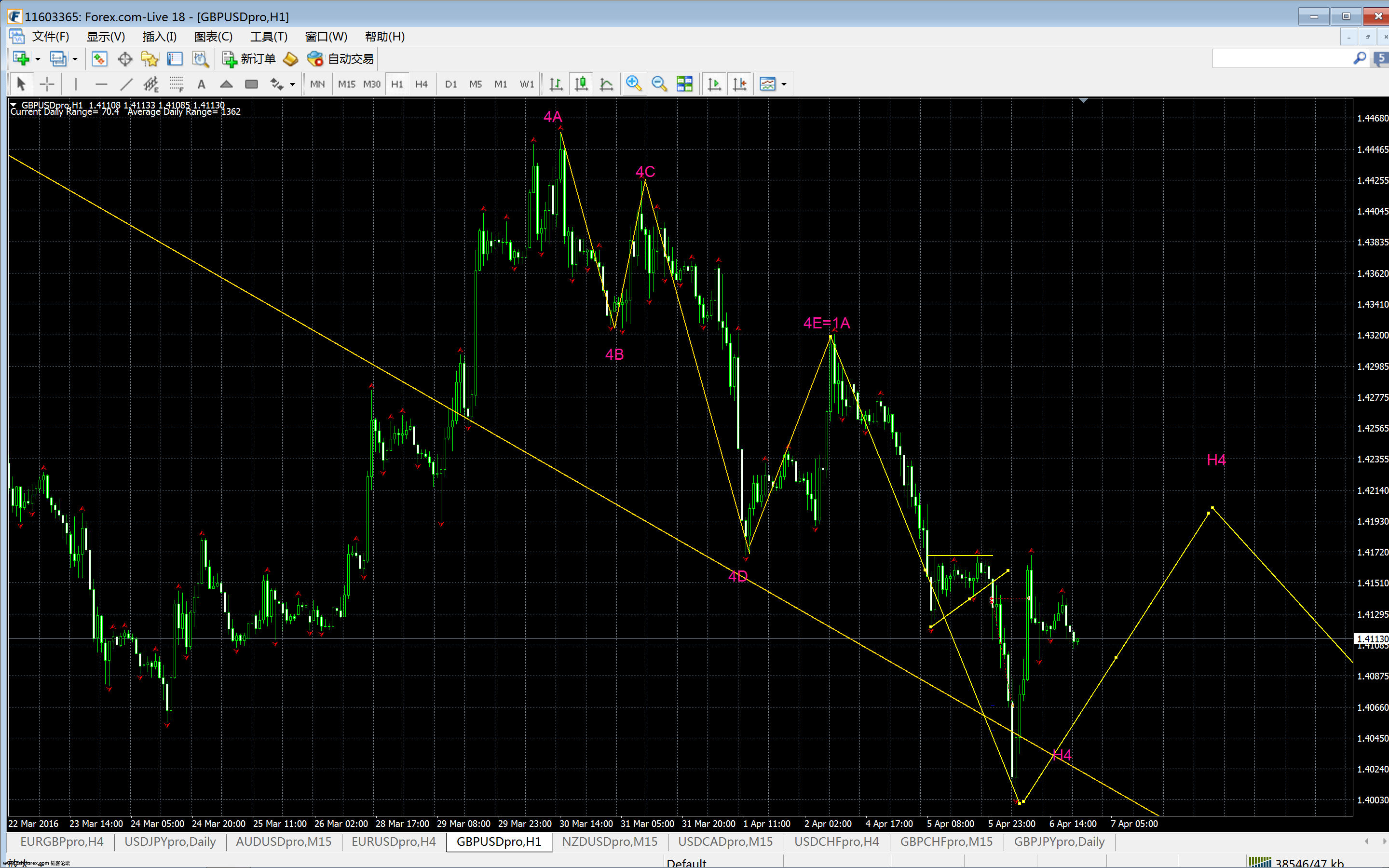Open Strategy Tester magnifier icon

[x=200, y=58]
